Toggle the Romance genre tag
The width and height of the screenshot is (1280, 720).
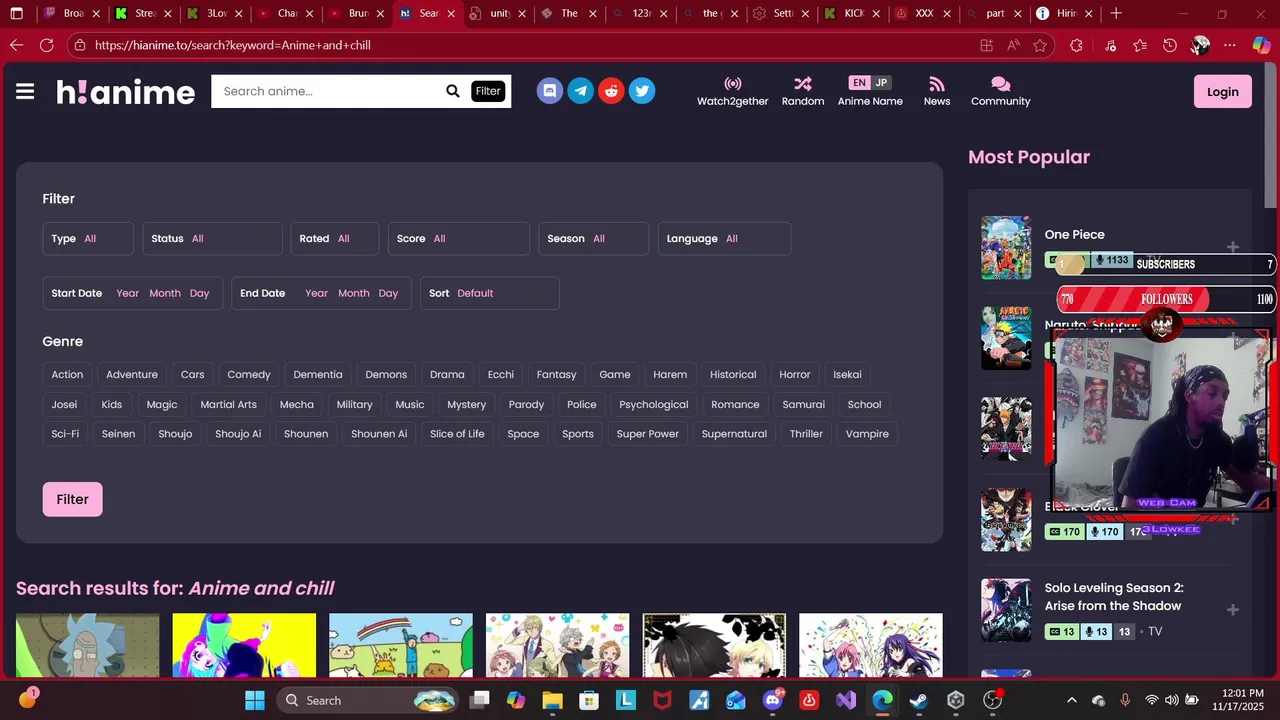pos(735,404)
